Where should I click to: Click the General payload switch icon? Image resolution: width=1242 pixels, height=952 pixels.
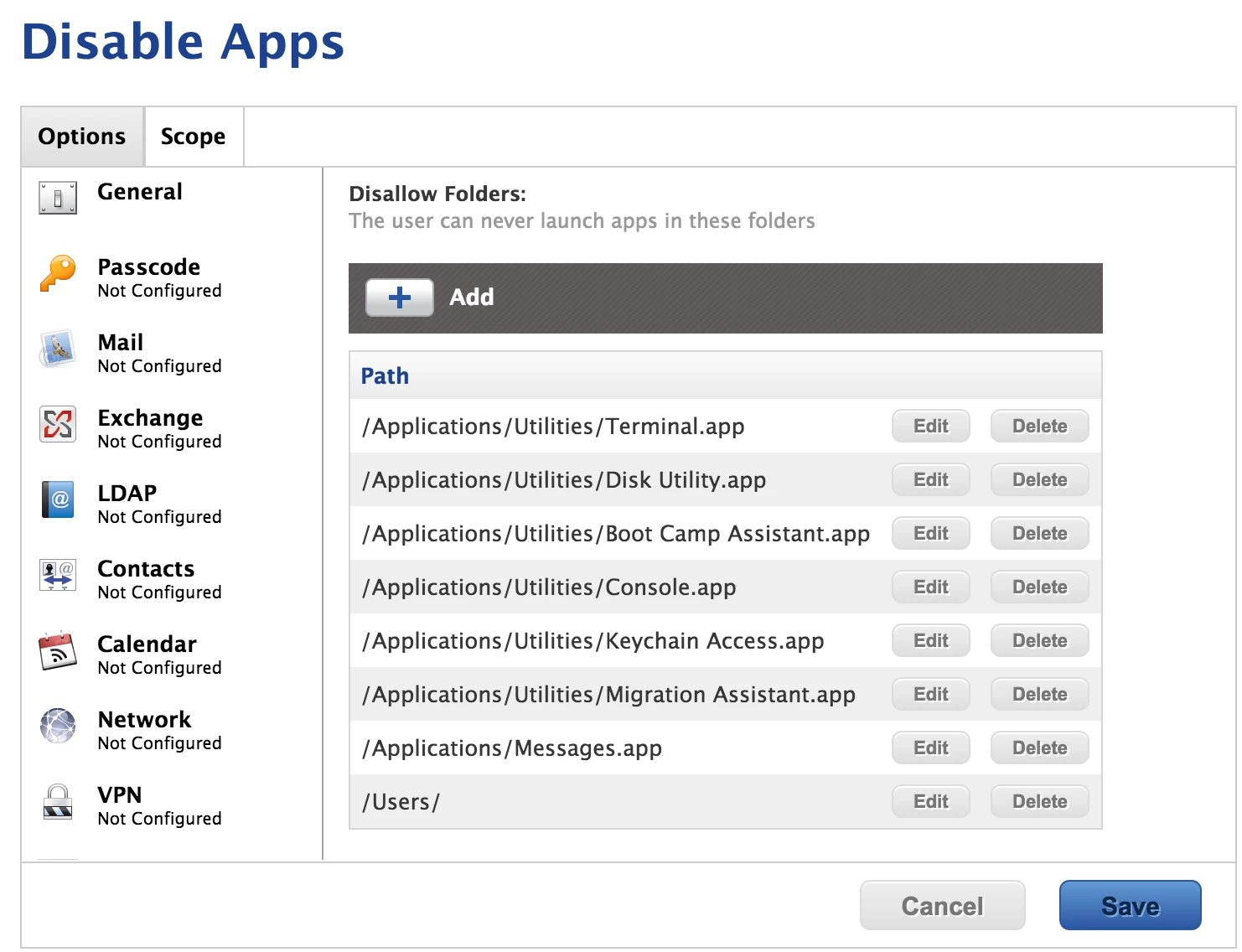[58, 199]
